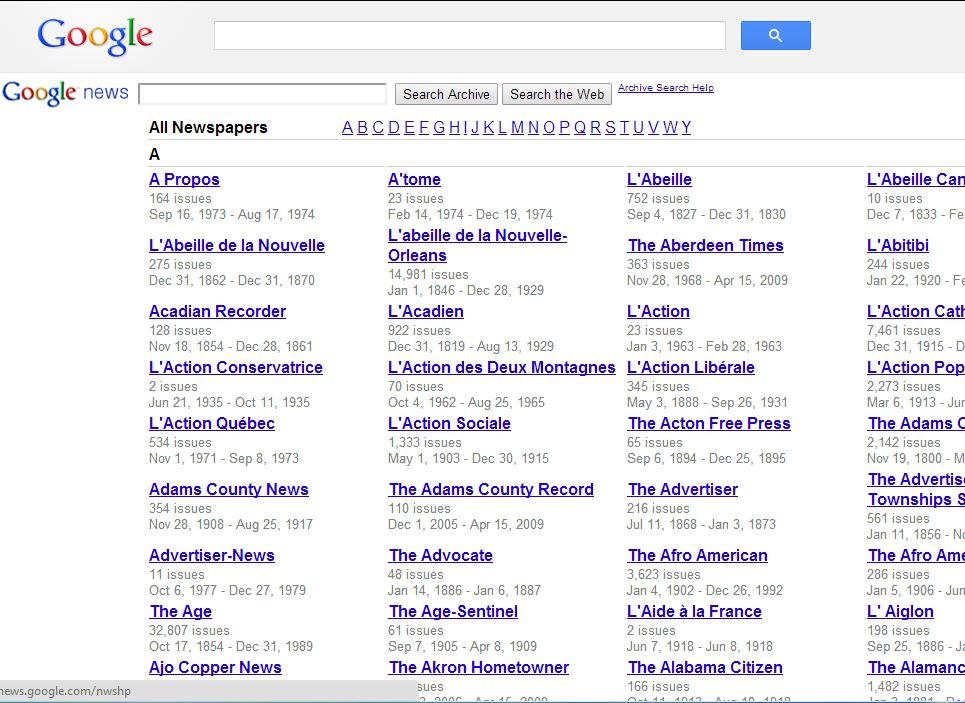The width and height of the screenshot is (965, 703).
Task: Open Acadian Recorder newspaper link
Action: 217,312
